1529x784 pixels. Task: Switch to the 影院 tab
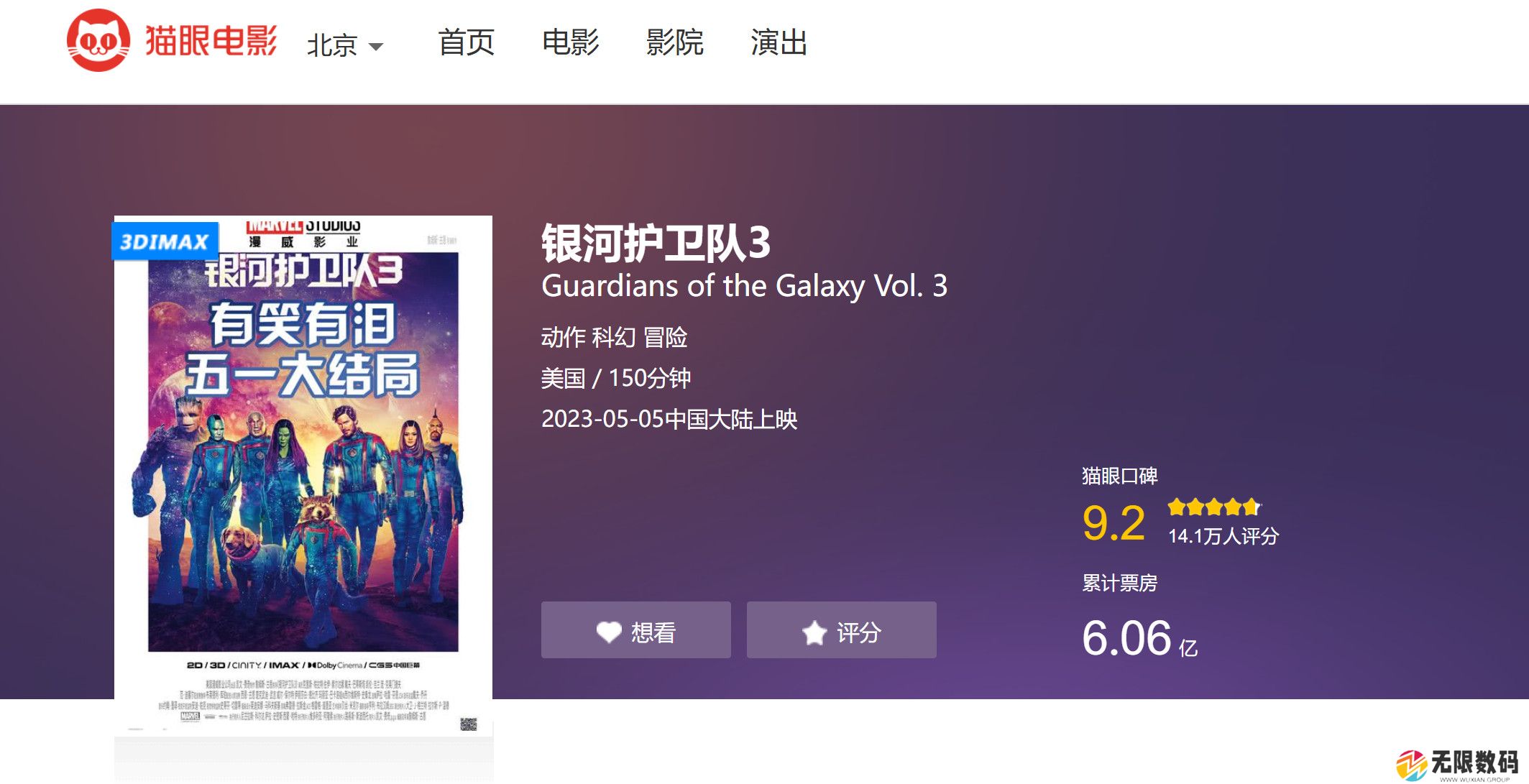[674, 42]
